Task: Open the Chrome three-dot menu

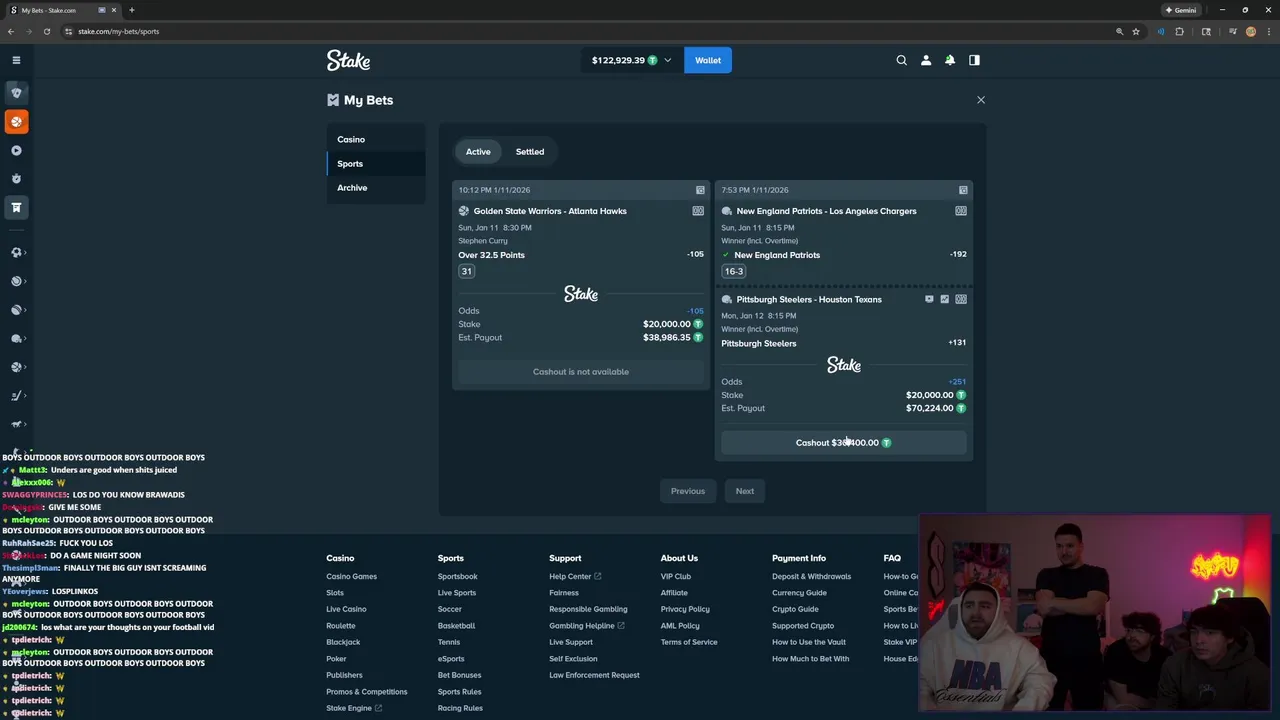Action: click(1268, 31)
